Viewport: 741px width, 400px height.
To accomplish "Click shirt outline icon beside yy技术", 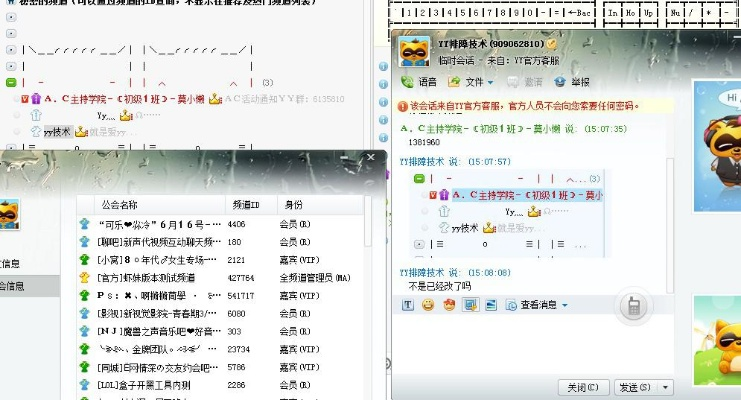I will click(x=36, y=132).
